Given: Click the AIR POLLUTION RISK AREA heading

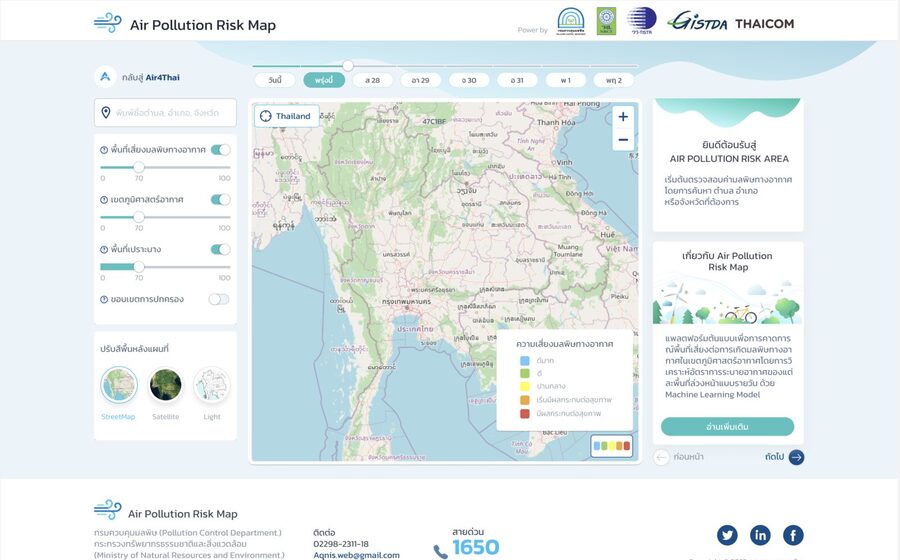Looking at the screenshot, I should (729, 159).
